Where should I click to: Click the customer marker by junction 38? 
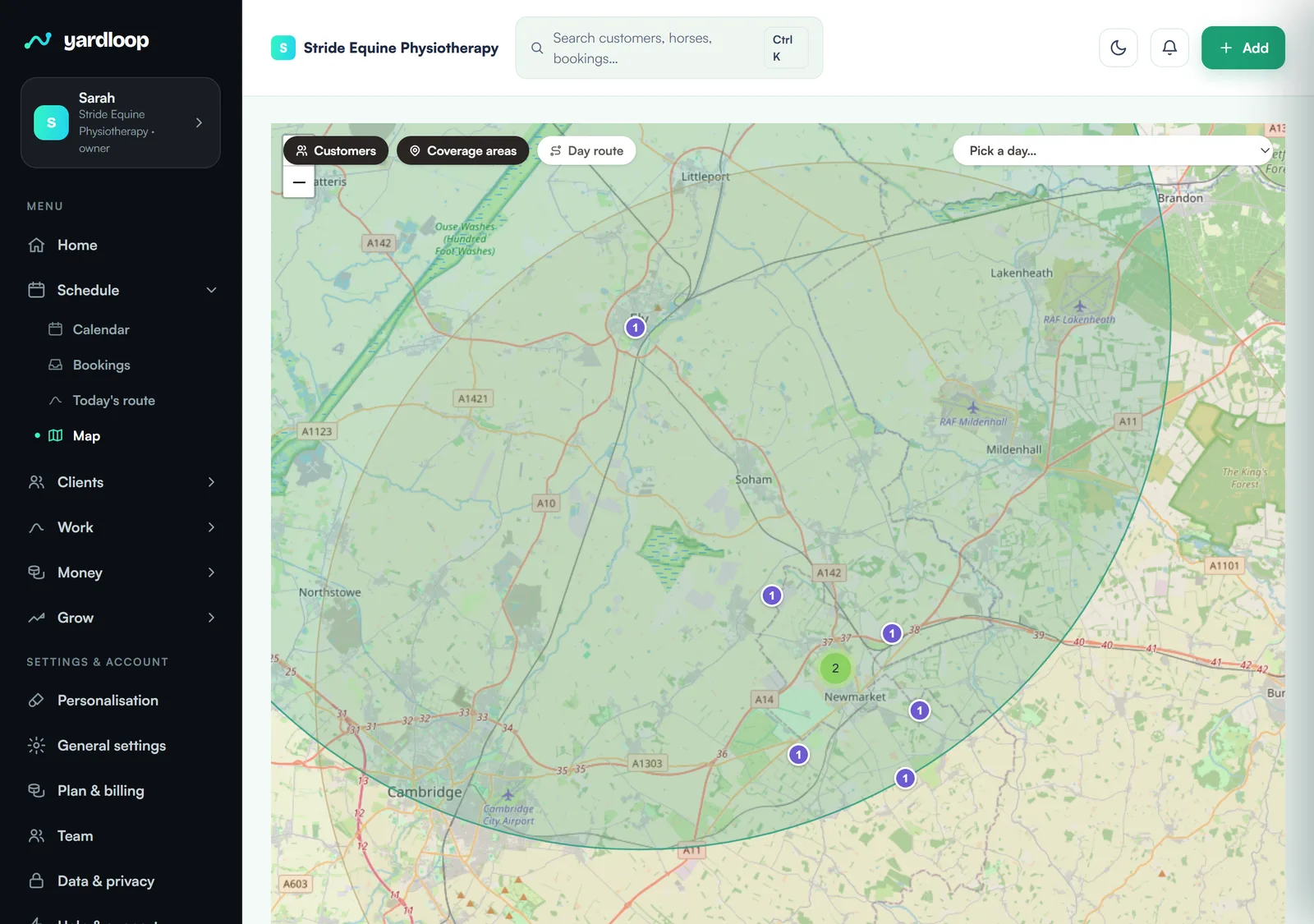click(892, 634)
